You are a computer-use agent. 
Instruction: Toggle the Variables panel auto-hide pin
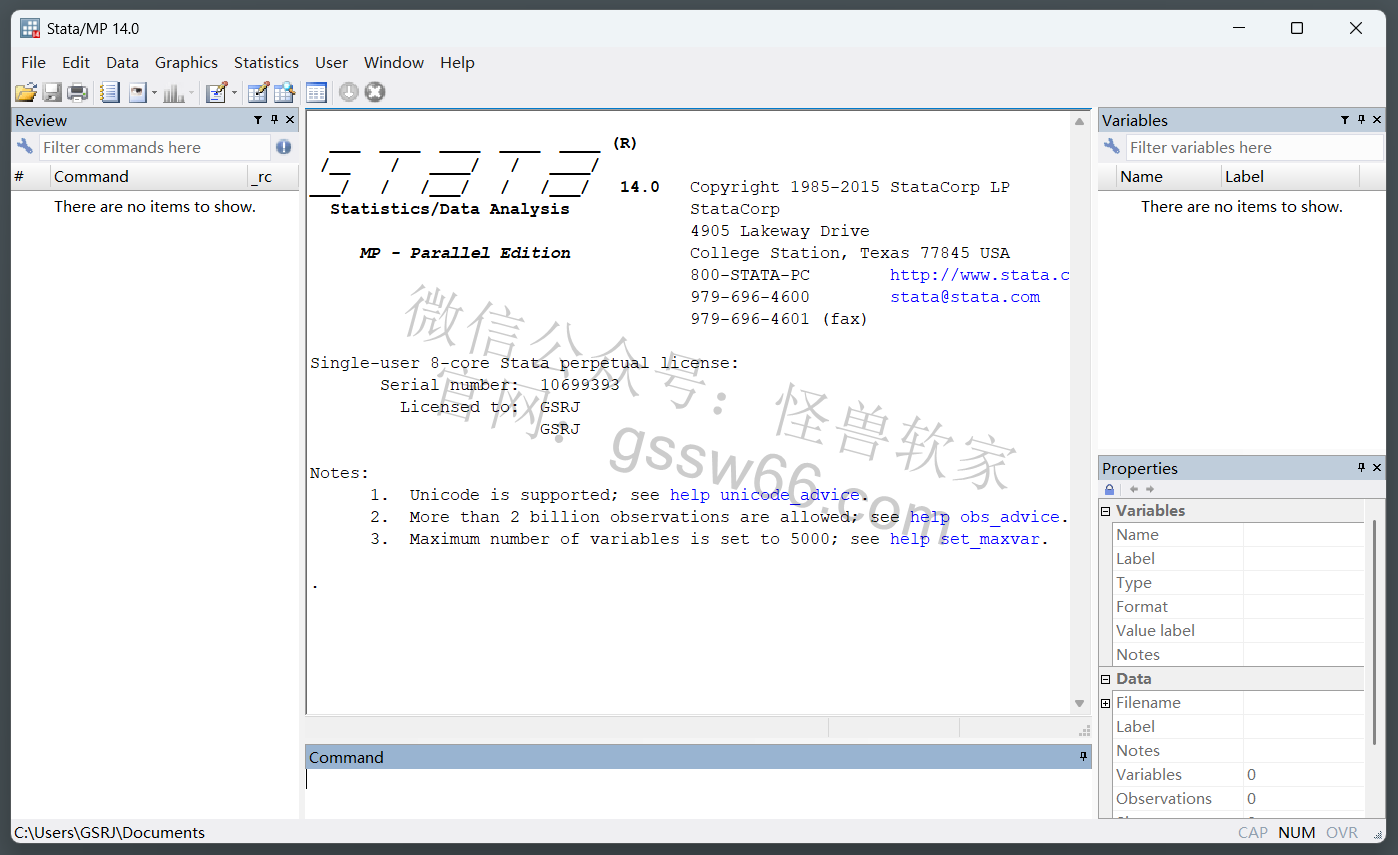point(1361,120)
